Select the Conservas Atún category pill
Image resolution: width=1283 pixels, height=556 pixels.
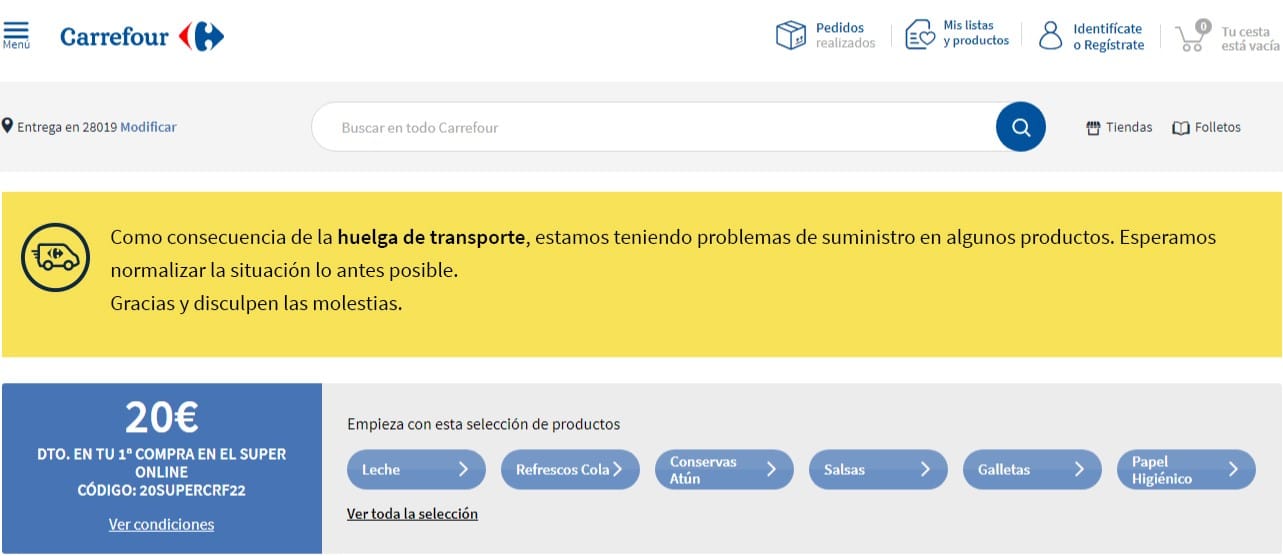(x=724, y=469)
